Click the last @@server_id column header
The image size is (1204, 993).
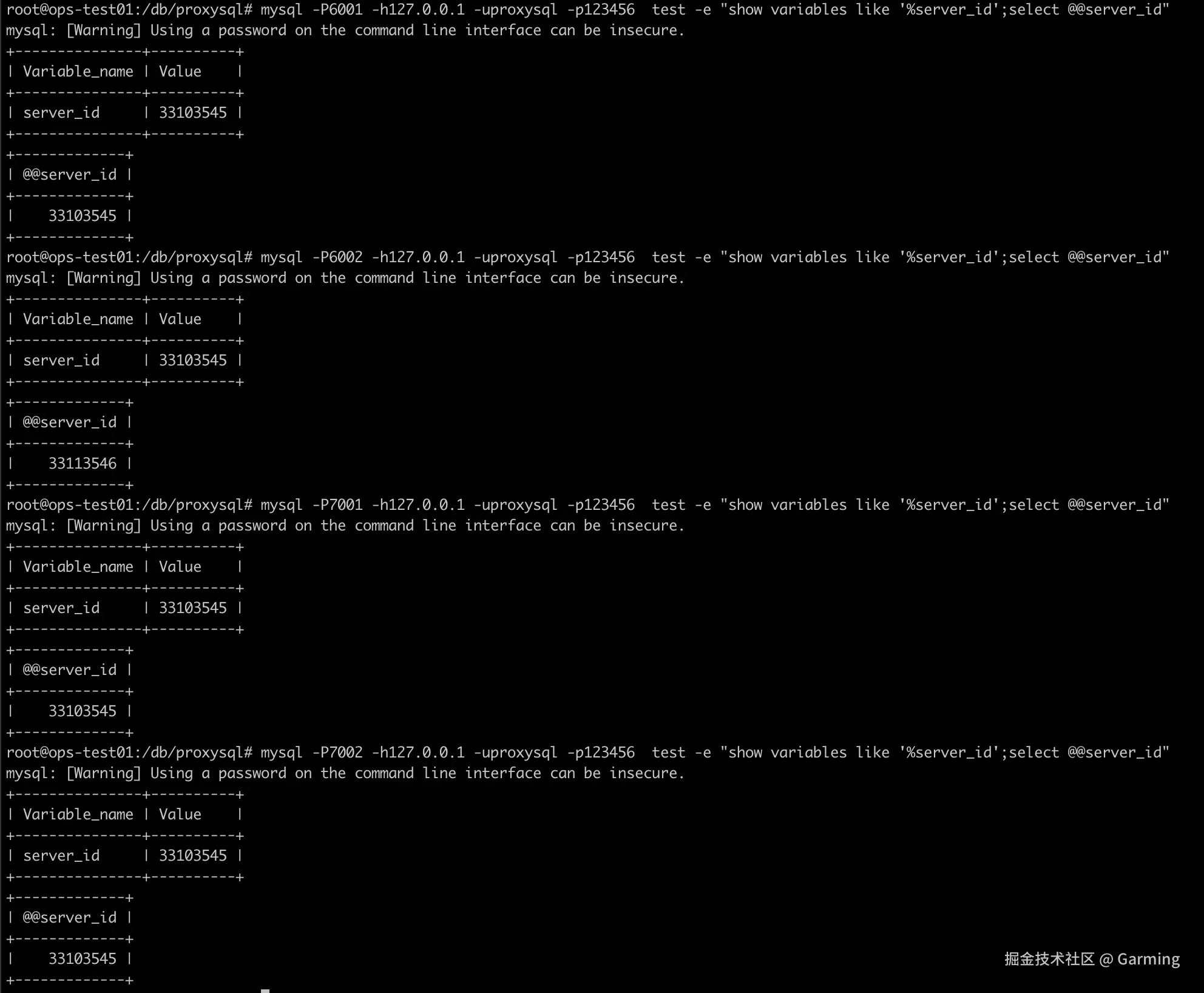(70, 918)
